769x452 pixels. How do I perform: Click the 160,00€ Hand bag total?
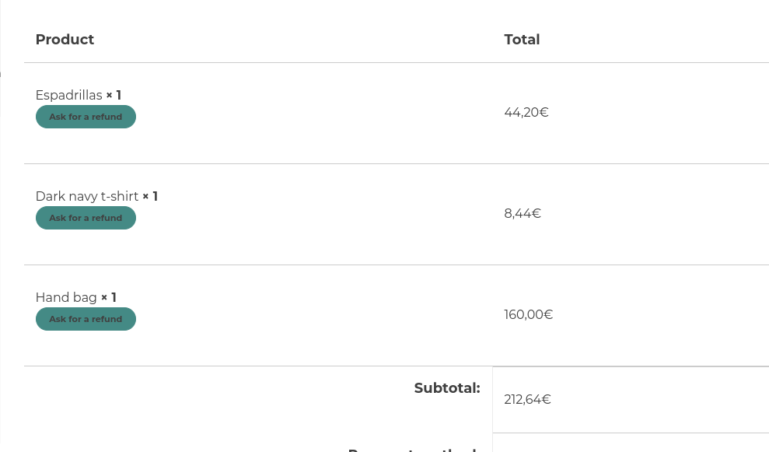click(x=528, y=314)
